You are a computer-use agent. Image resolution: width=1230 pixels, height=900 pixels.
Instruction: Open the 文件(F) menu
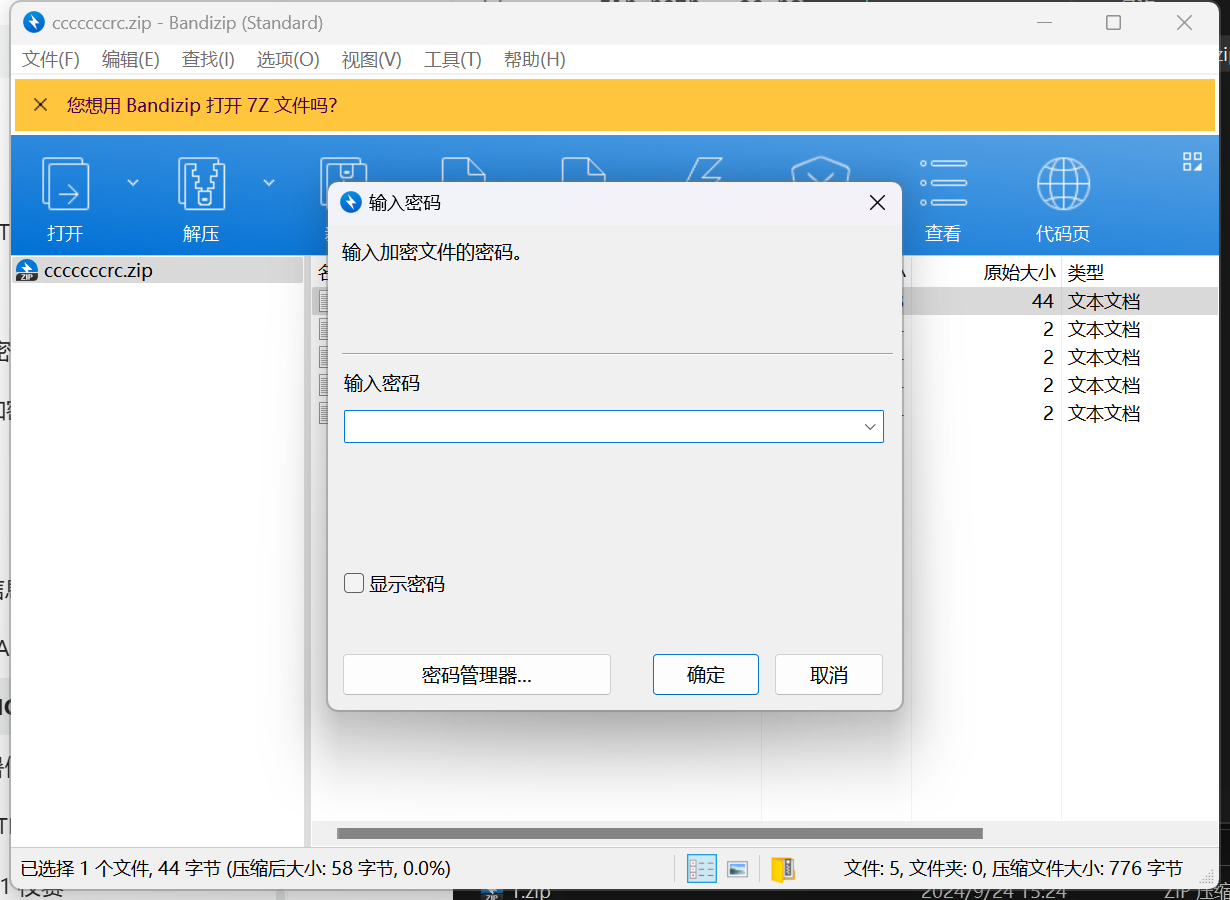51,60
